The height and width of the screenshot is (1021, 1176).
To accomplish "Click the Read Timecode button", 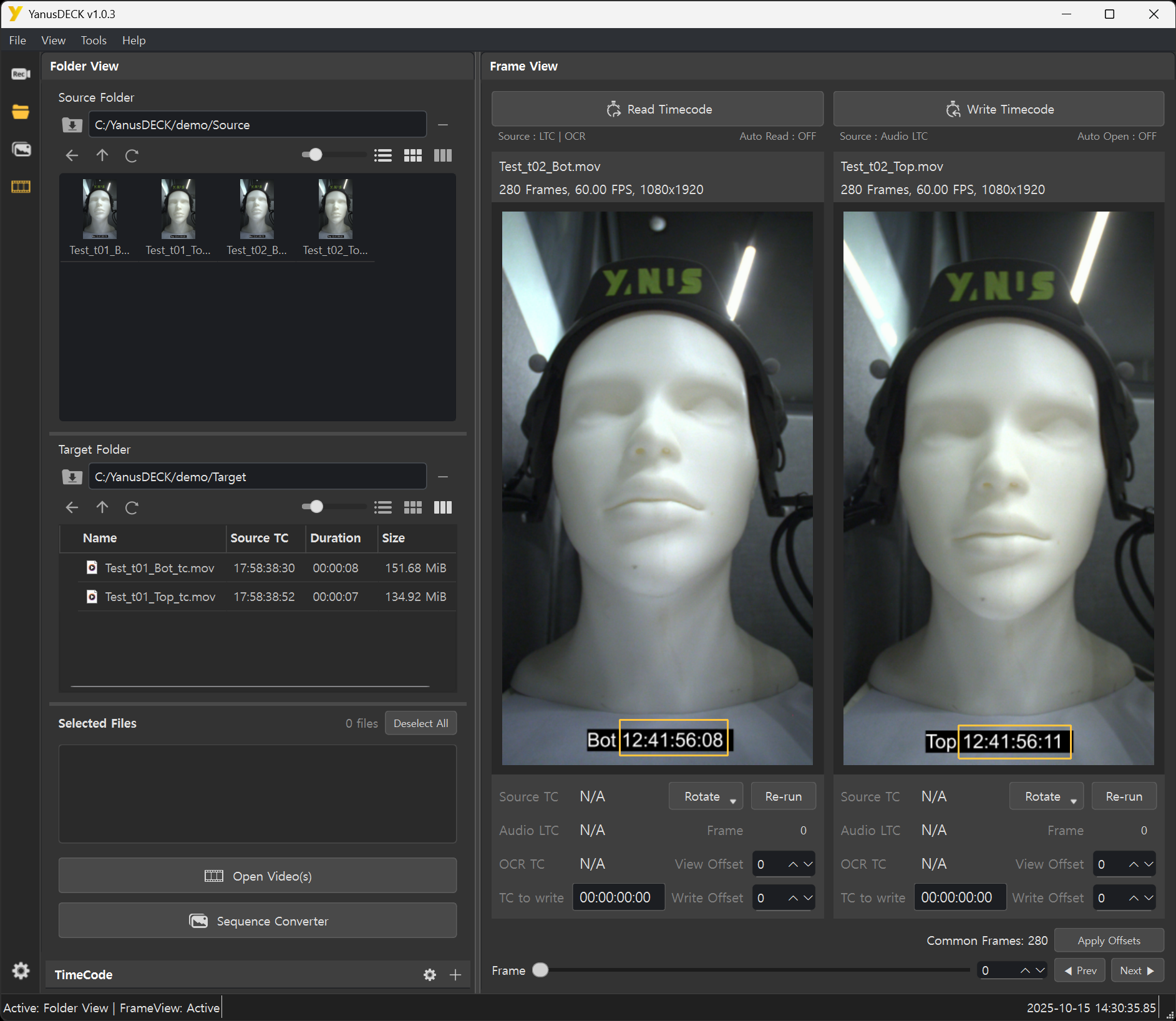I will 658,109.
